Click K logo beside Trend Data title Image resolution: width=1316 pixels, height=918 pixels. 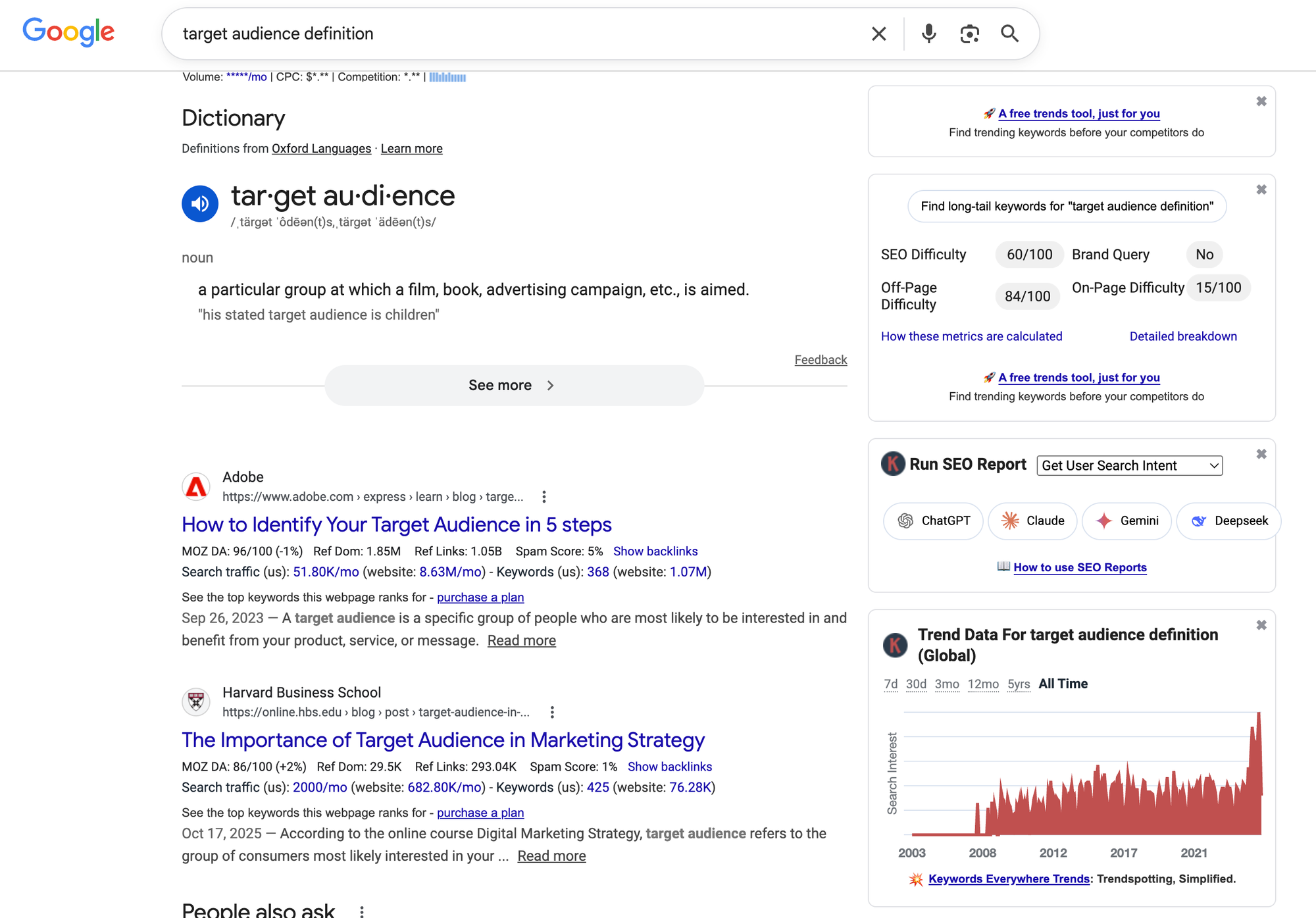895,645
